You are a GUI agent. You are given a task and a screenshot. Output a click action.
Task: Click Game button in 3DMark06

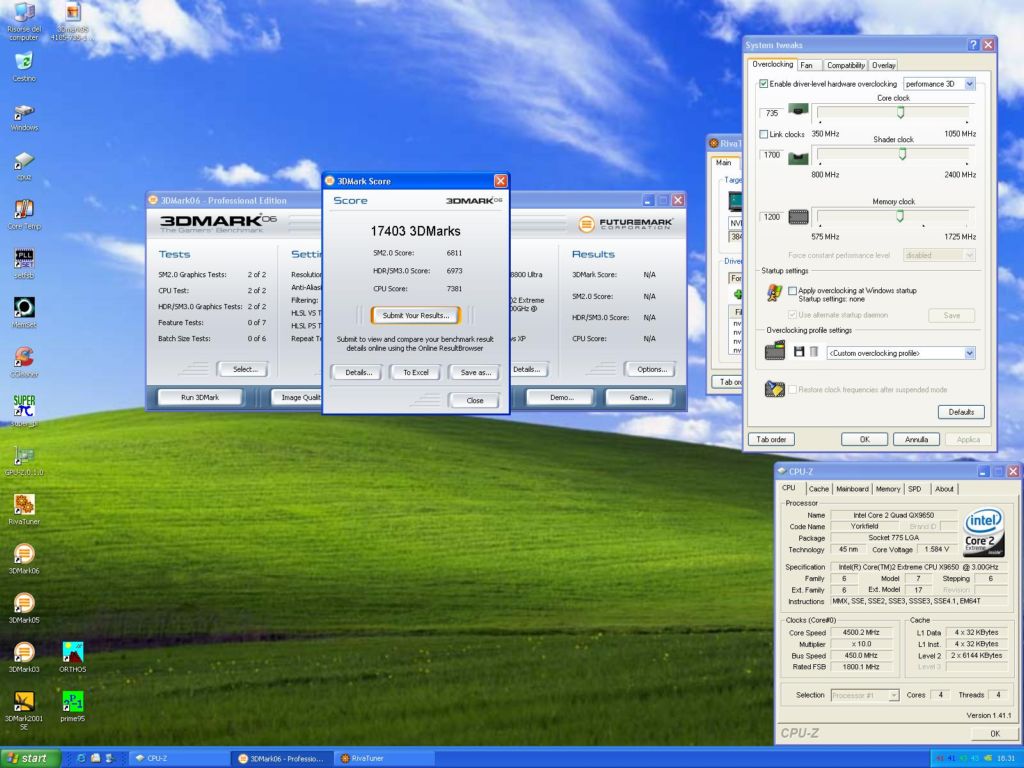point(640,397)
